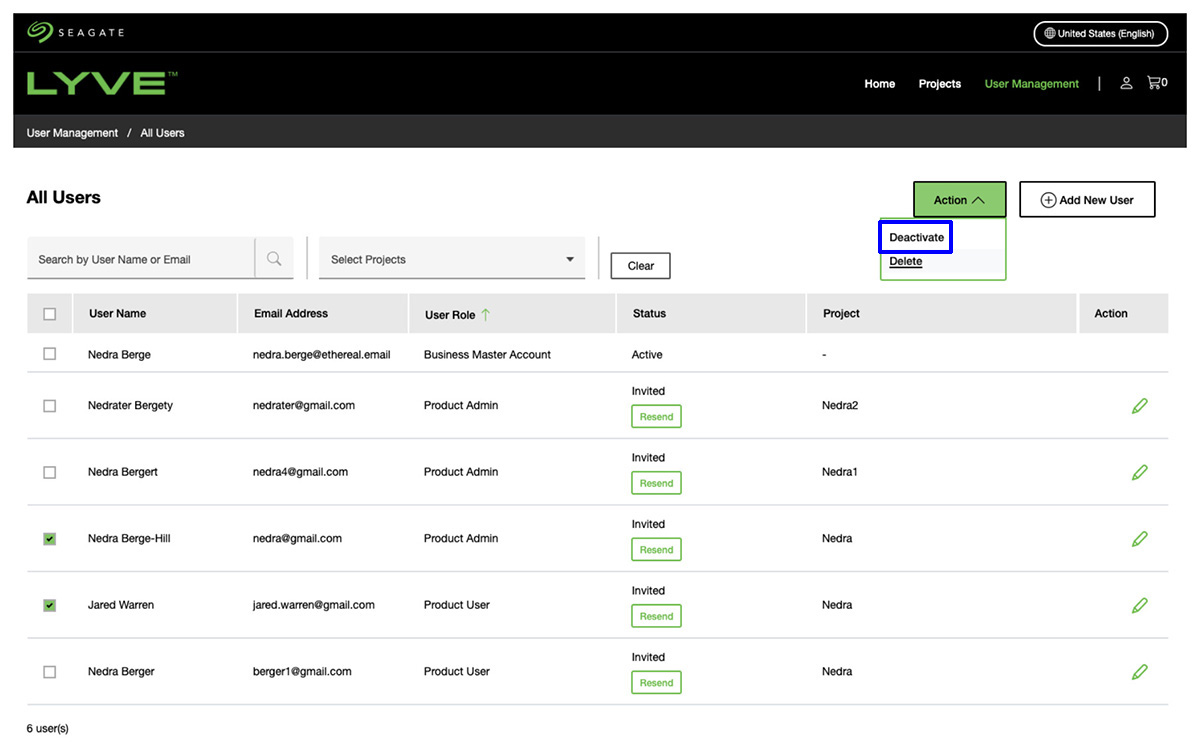The width and height of the screenshot is (1200, 756).
Task: Uncheck the Jared Warren checkbox
Action: 50,605
